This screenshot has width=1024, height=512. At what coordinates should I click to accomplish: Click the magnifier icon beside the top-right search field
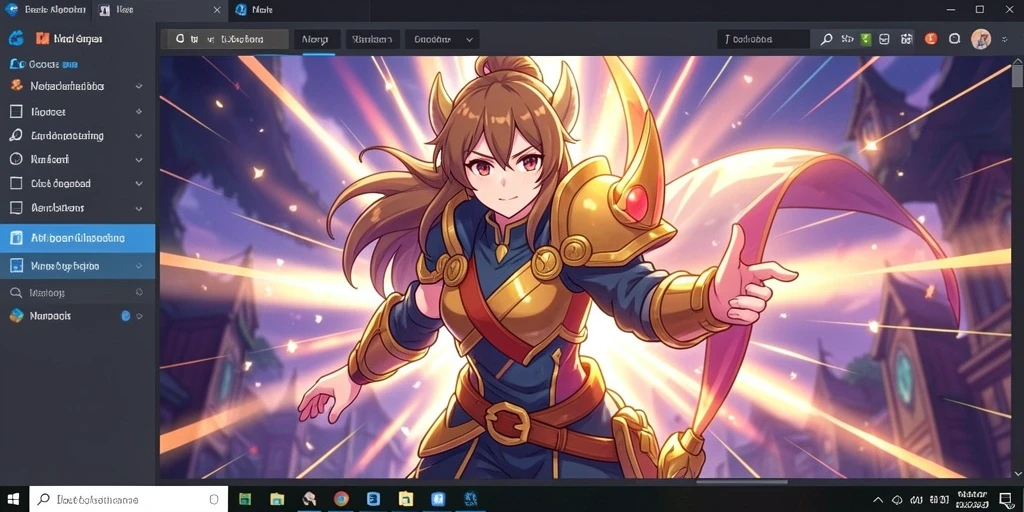pos(826,39)
